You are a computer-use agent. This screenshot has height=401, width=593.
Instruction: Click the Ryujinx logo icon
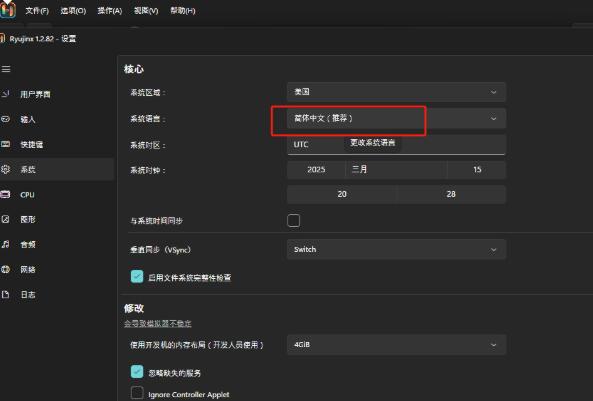click(x=8, y=9)
